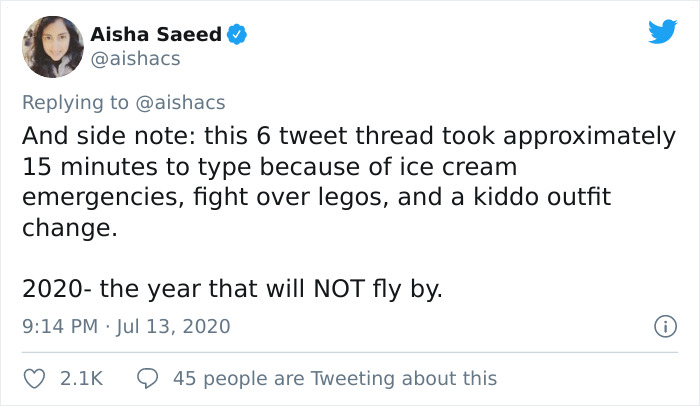
Task: Open Aisha Saeed's profile picture
Action: pos(53,46)
